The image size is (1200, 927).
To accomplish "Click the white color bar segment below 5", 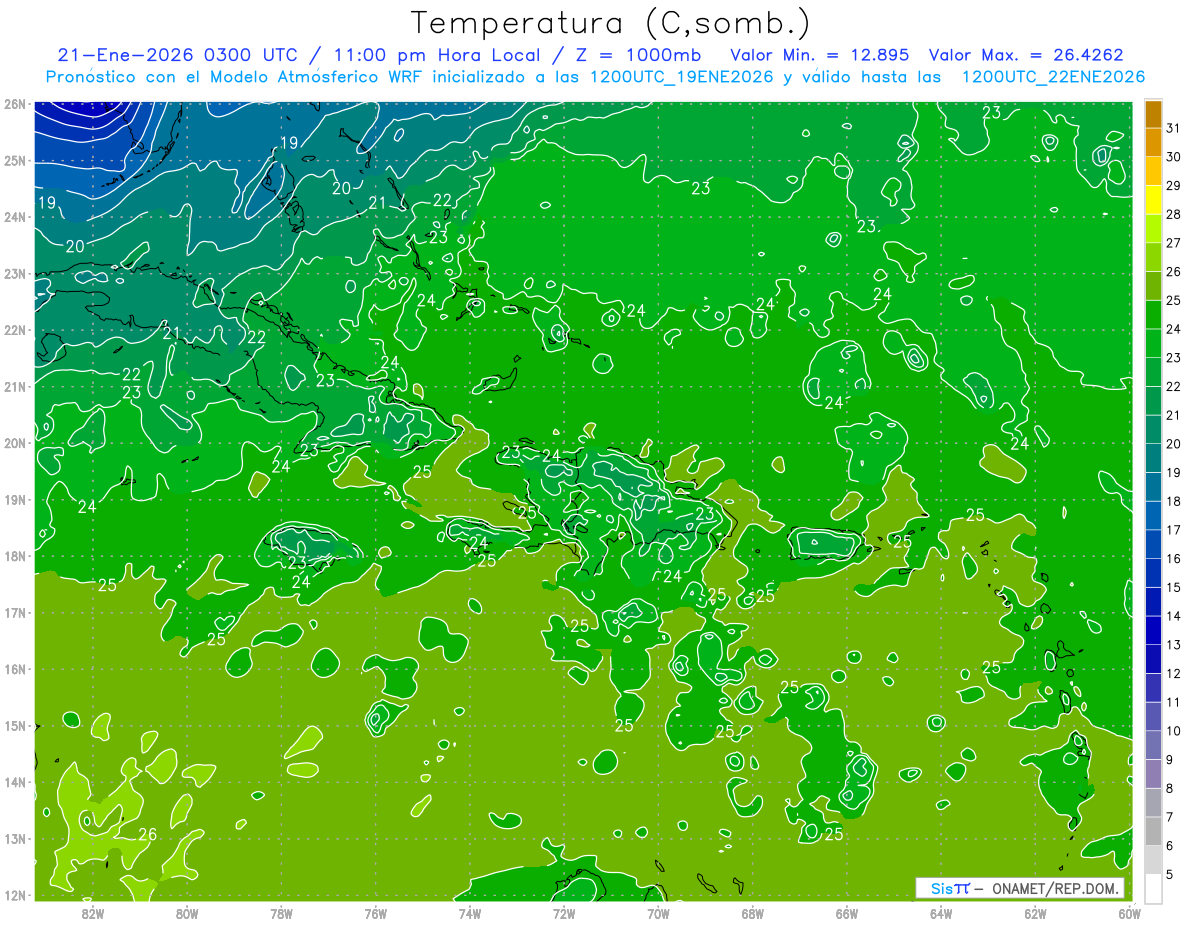I will pyautogui.click(x=1153, y=888).
